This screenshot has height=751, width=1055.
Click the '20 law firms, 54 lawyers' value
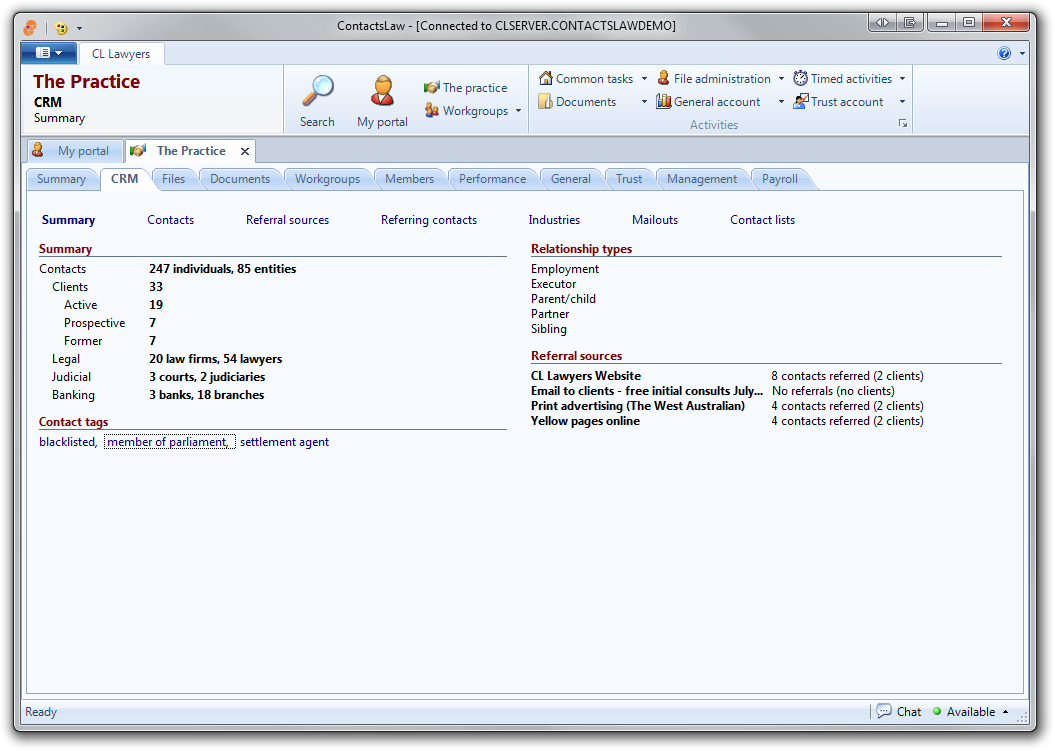[x=215, y=359]
